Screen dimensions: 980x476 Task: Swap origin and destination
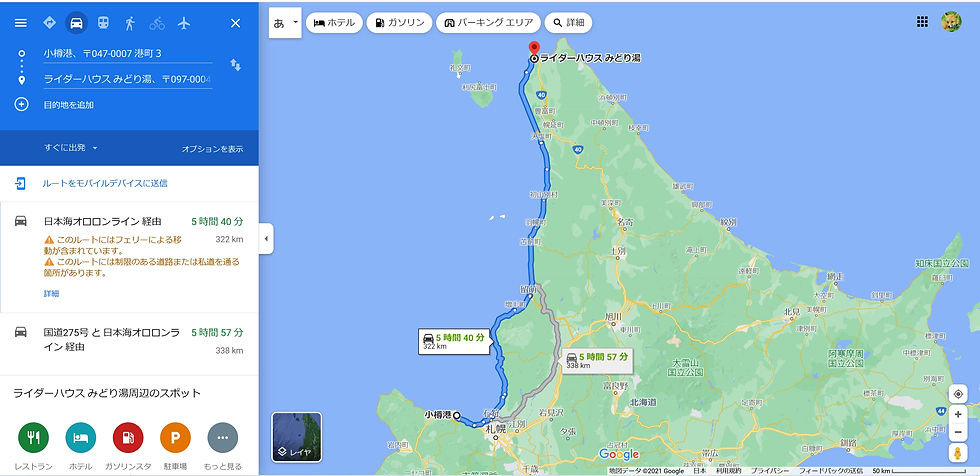(x=236, y=64)
